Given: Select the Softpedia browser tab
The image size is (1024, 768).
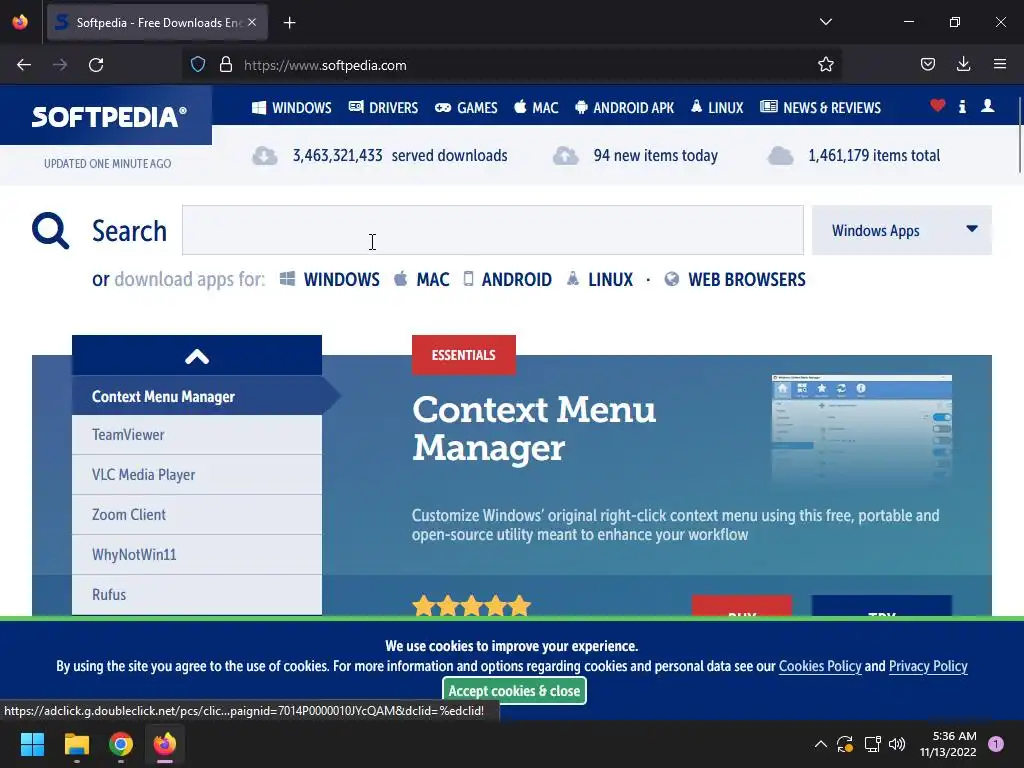Looking at the screenshot, I should coord(157,22).
